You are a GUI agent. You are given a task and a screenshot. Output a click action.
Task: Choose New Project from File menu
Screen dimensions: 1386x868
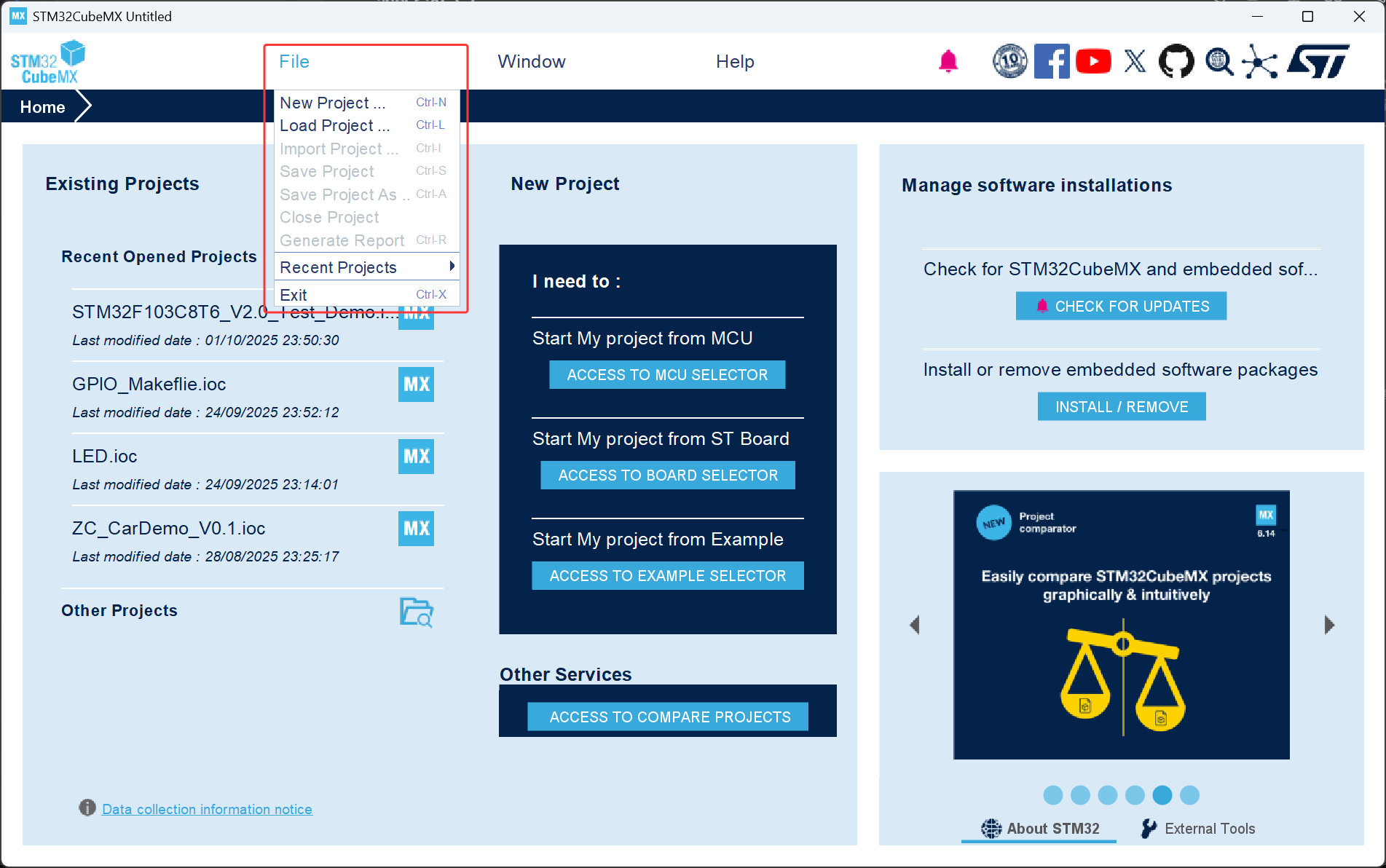366,103
